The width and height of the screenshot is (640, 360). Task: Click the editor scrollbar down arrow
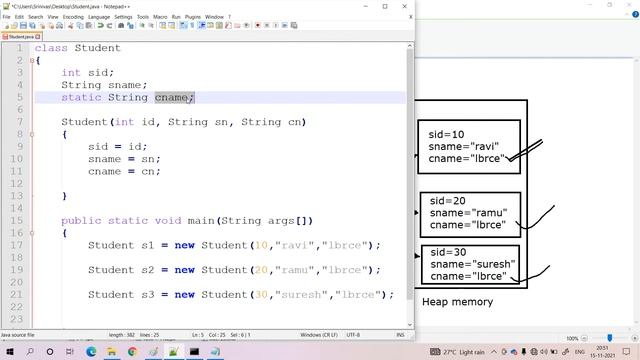point(410,325)
